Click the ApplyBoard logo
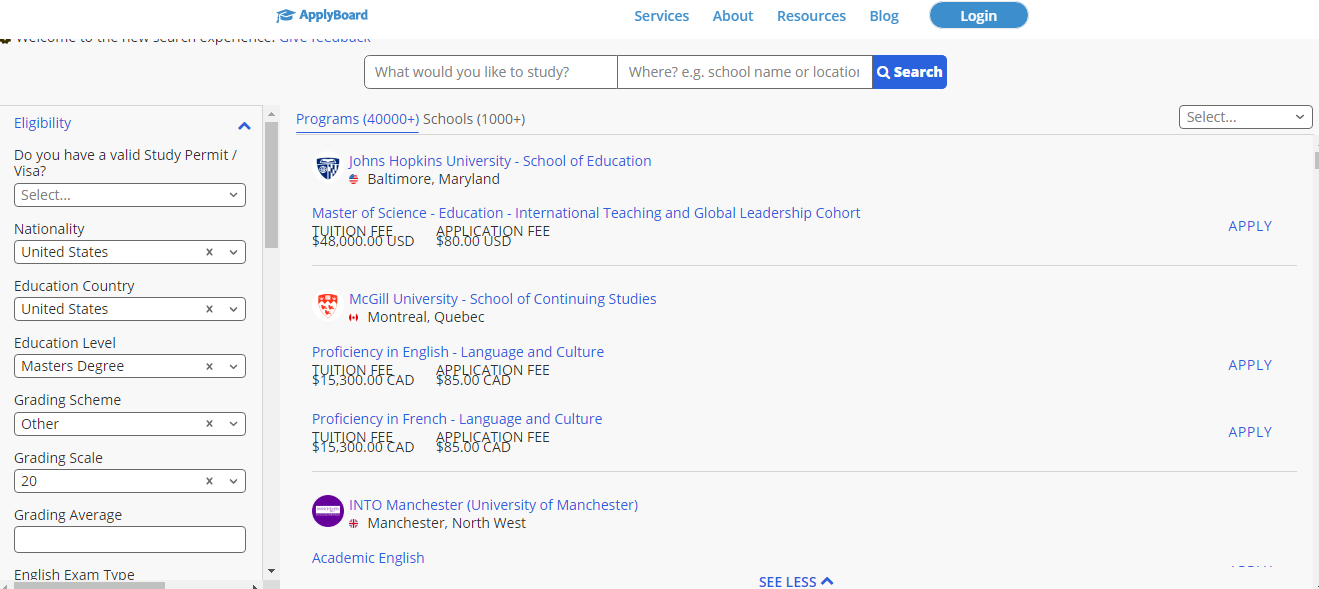This screenshot has height=589, width=1319. pyautogui.click(x=322, y=15)
